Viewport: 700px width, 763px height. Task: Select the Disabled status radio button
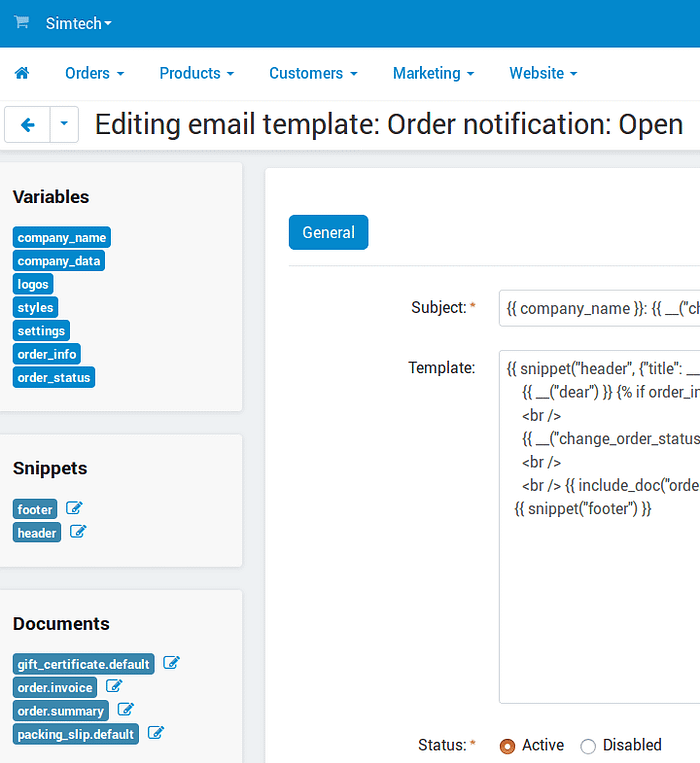pyautogui.click(x=588, y=746)
